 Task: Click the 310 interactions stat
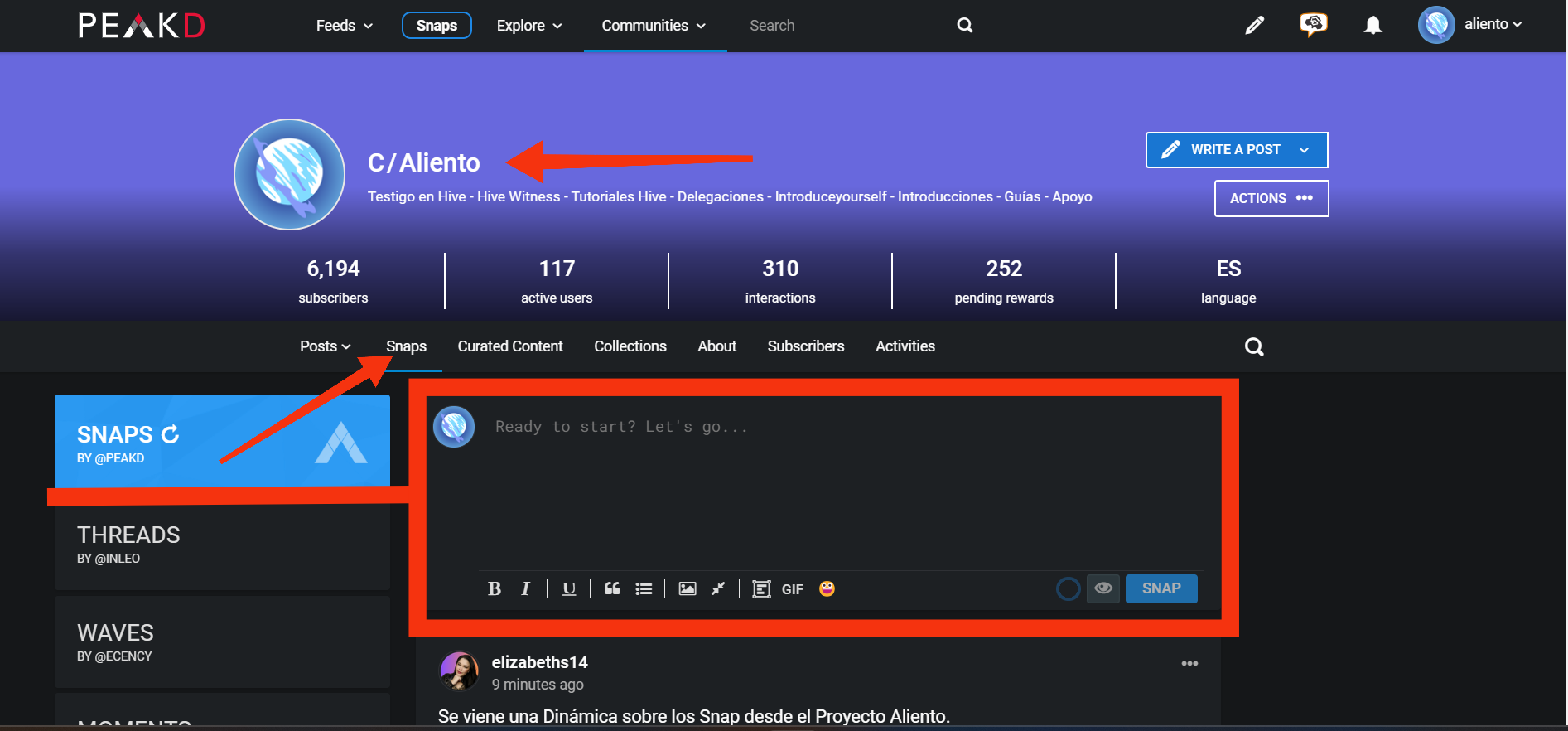[x=780, y=281]
